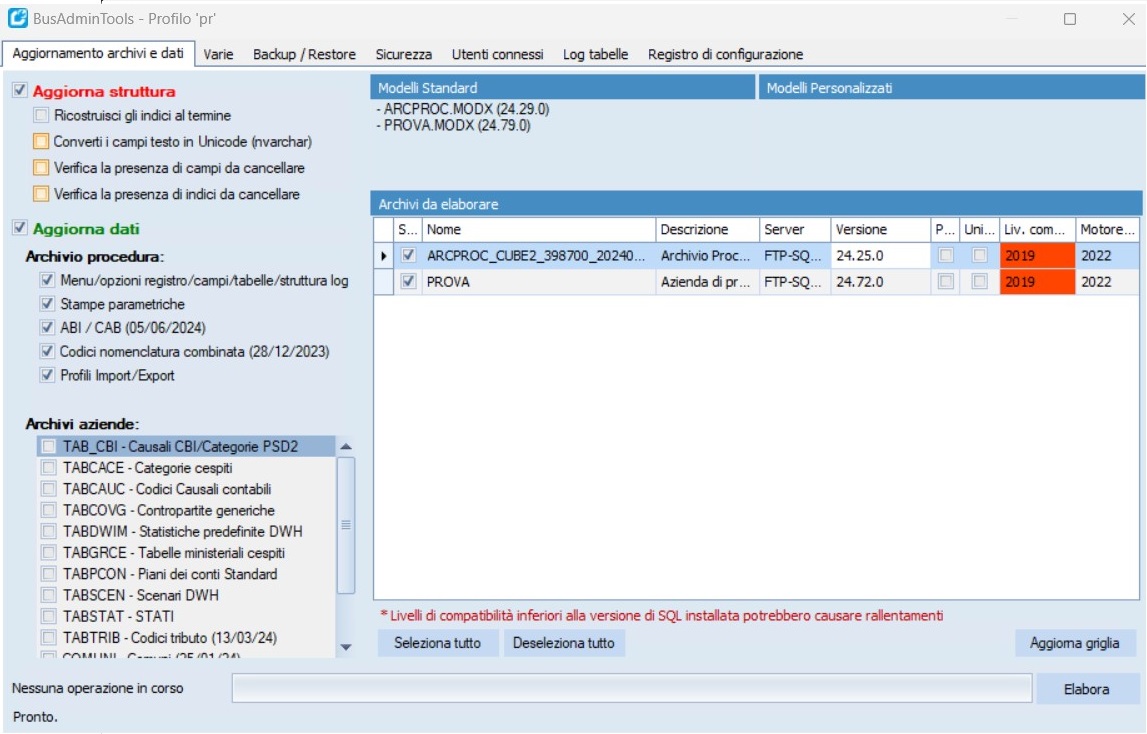
Task: Click the Nome column header
Action: [538, 230]
